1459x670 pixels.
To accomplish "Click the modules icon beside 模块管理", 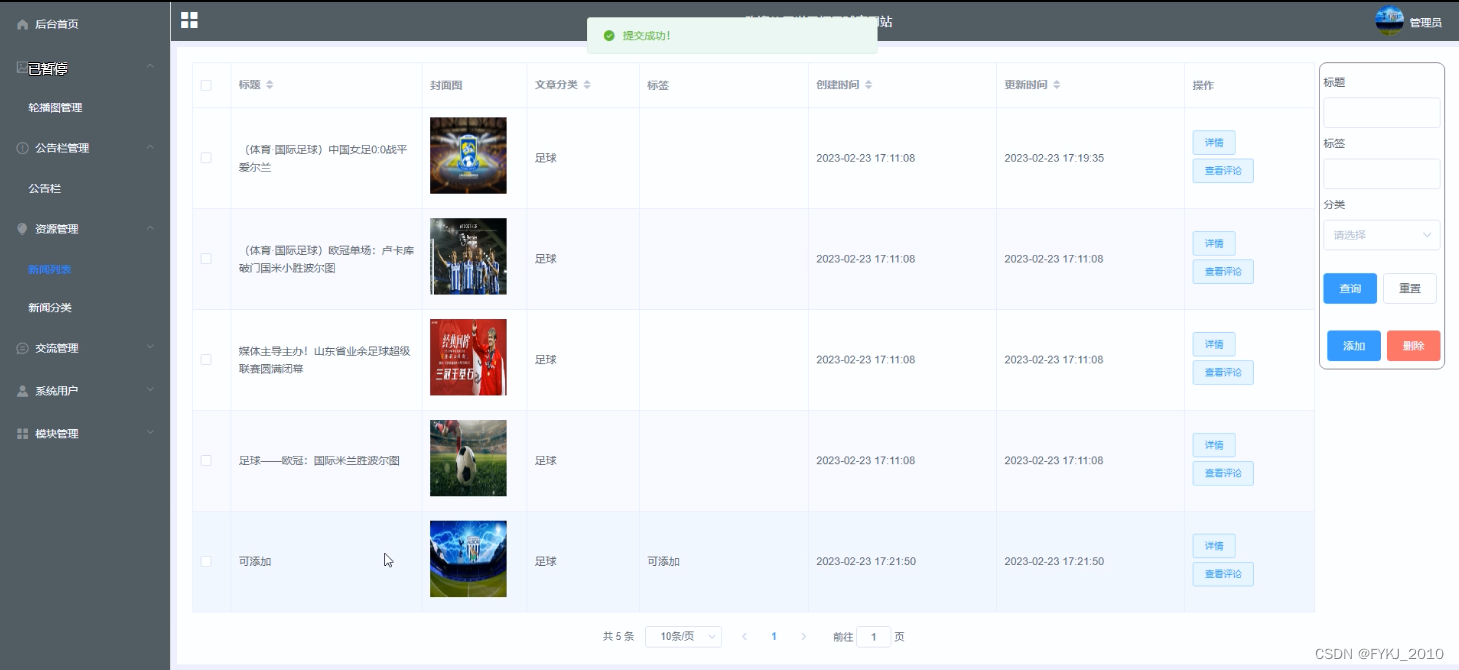I will 22,434.
